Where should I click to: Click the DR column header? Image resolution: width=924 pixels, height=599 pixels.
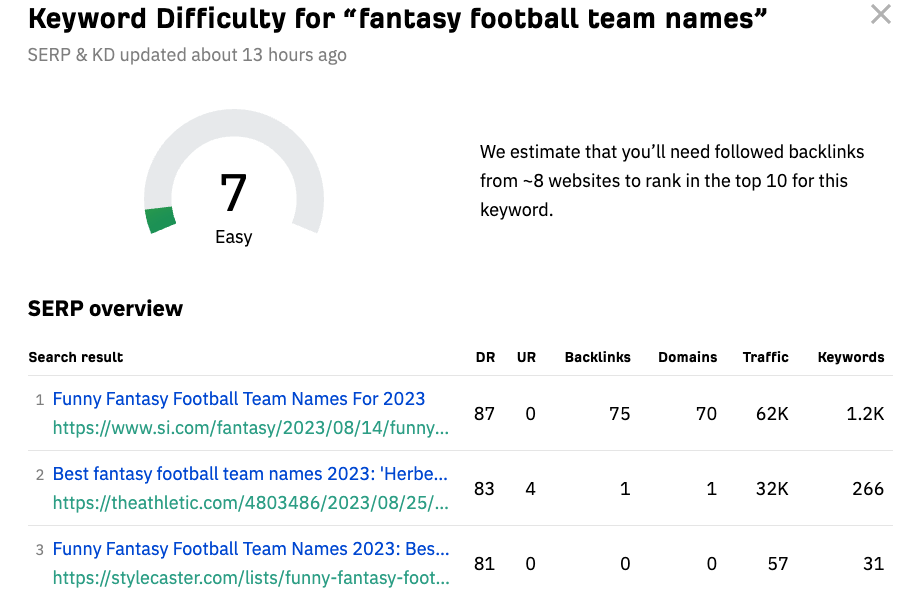point(485,357)
